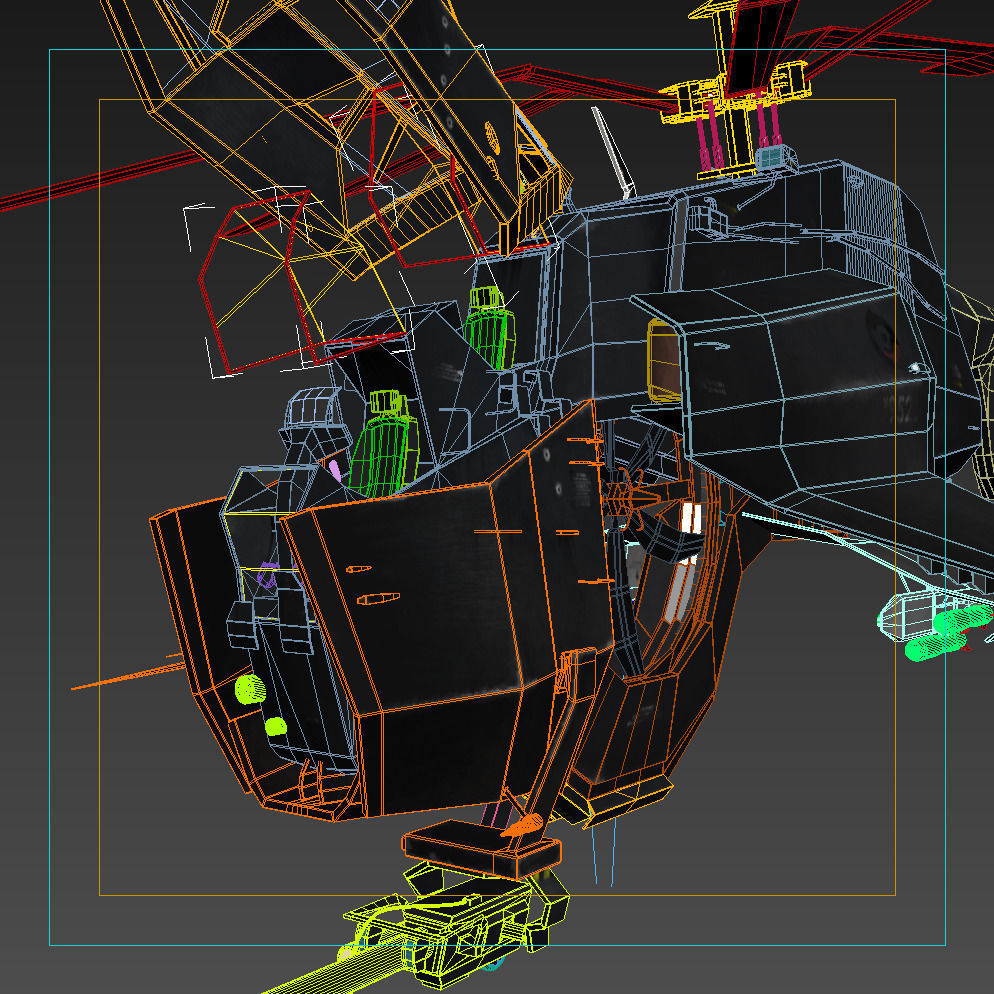This screenshot has height=994, width=994.
Task: Select the orange cone tip below the nose
Action: pos(522,825)
